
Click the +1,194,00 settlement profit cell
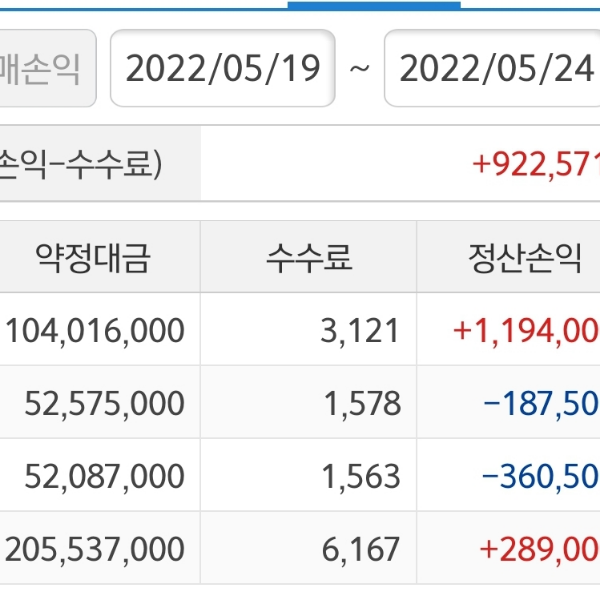(526, 330)
